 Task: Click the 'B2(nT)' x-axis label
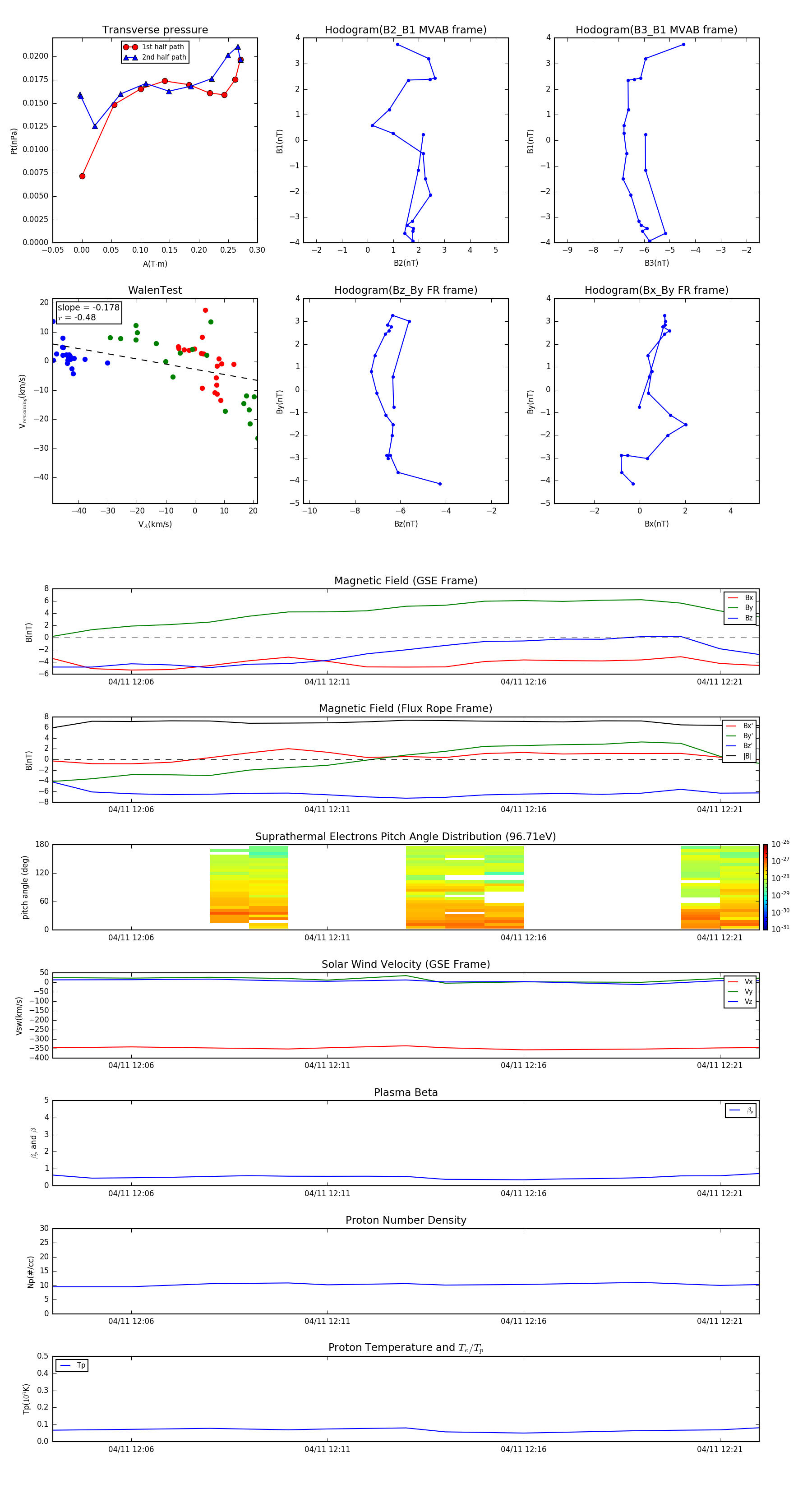[x=406, y=263]
